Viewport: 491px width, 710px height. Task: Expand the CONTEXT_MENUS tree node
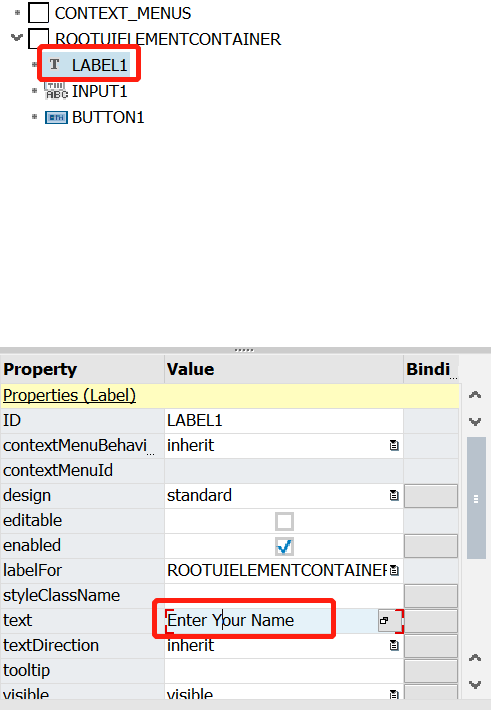17,13
